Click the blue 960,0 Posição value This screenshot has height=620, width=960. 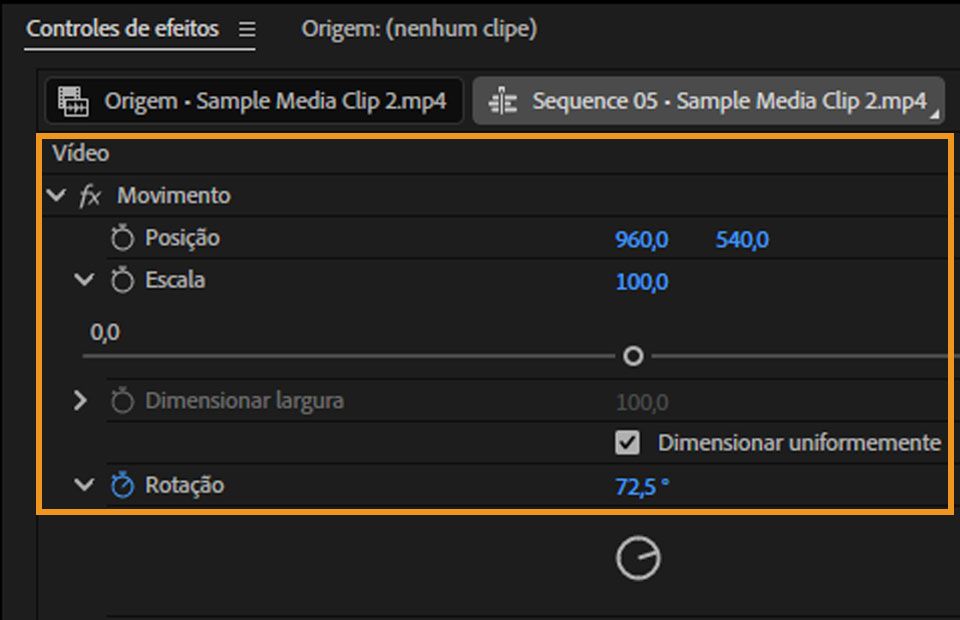tap(639, 238)
